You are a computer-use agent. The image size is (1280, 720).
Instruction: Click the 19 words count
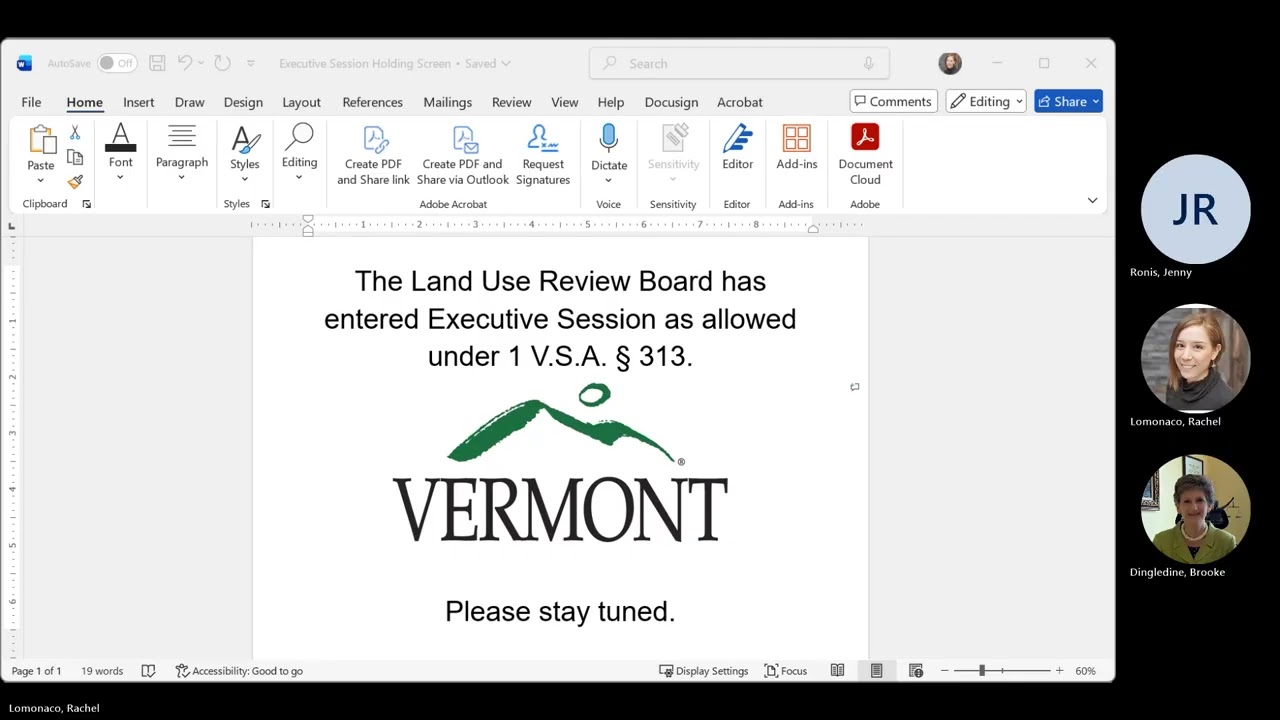(102, 671)
